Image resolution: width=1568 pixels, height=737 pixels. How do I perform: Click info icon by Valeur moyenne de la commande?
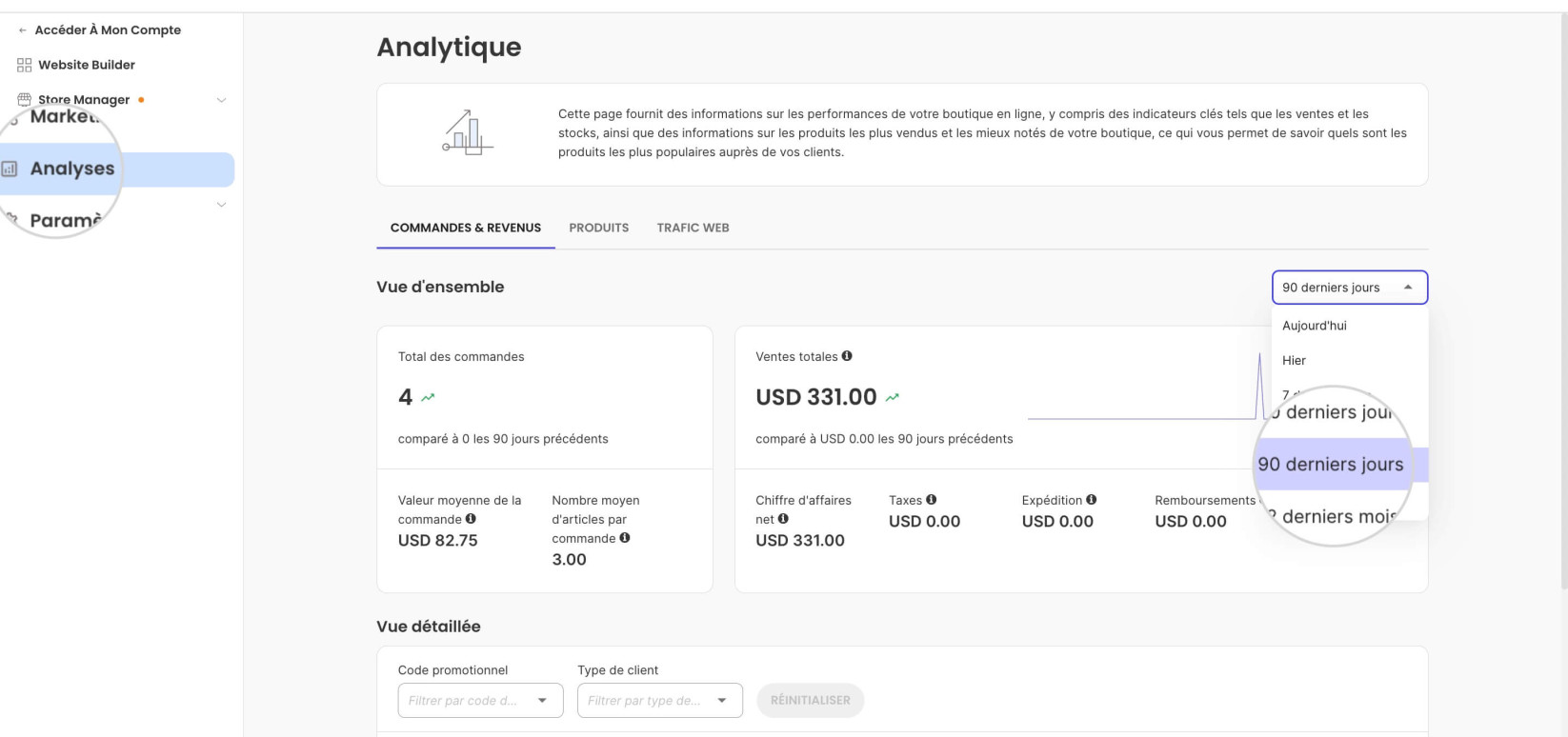[471, 519]
